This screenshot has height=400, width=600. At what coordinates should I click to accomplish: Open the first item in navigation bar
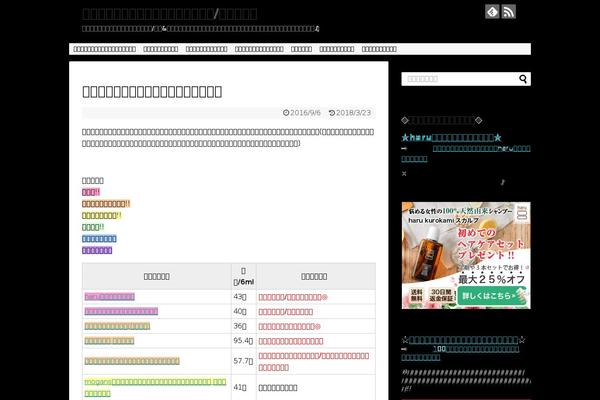point(104,49)
